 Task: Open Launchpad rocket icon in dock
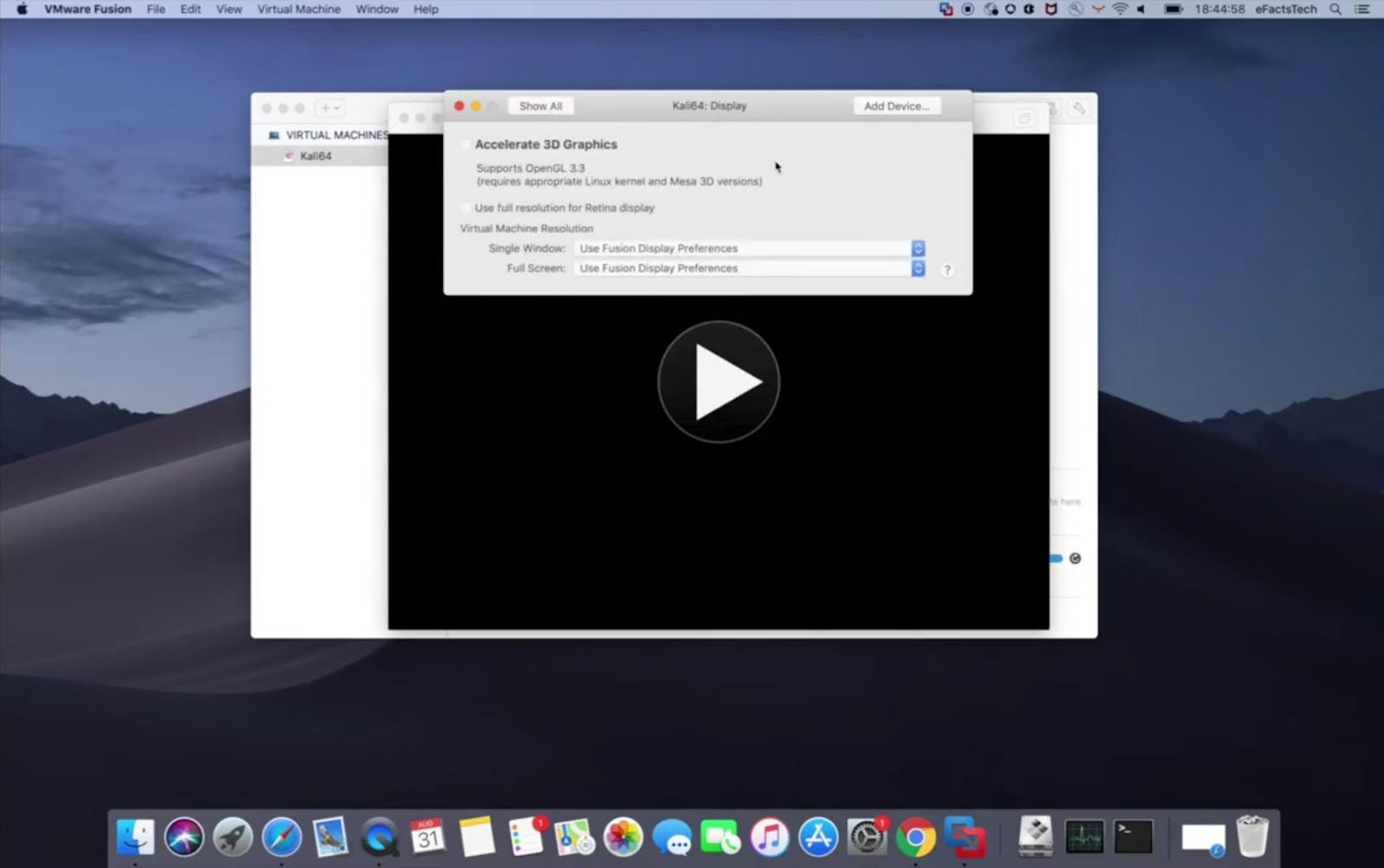233,837
